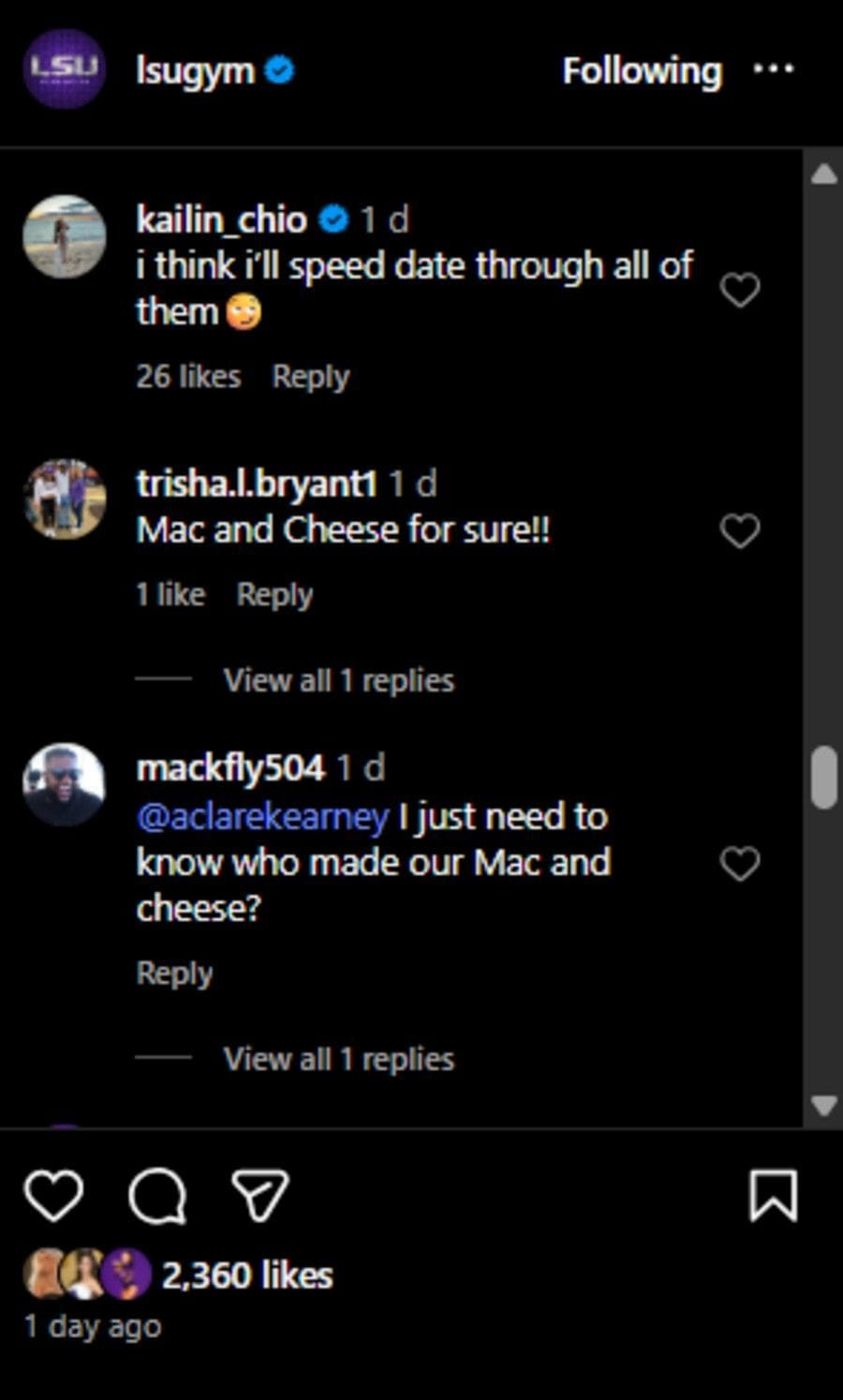Open trisha.l.bryant1's profile avatar

click(x=64, y=499)
